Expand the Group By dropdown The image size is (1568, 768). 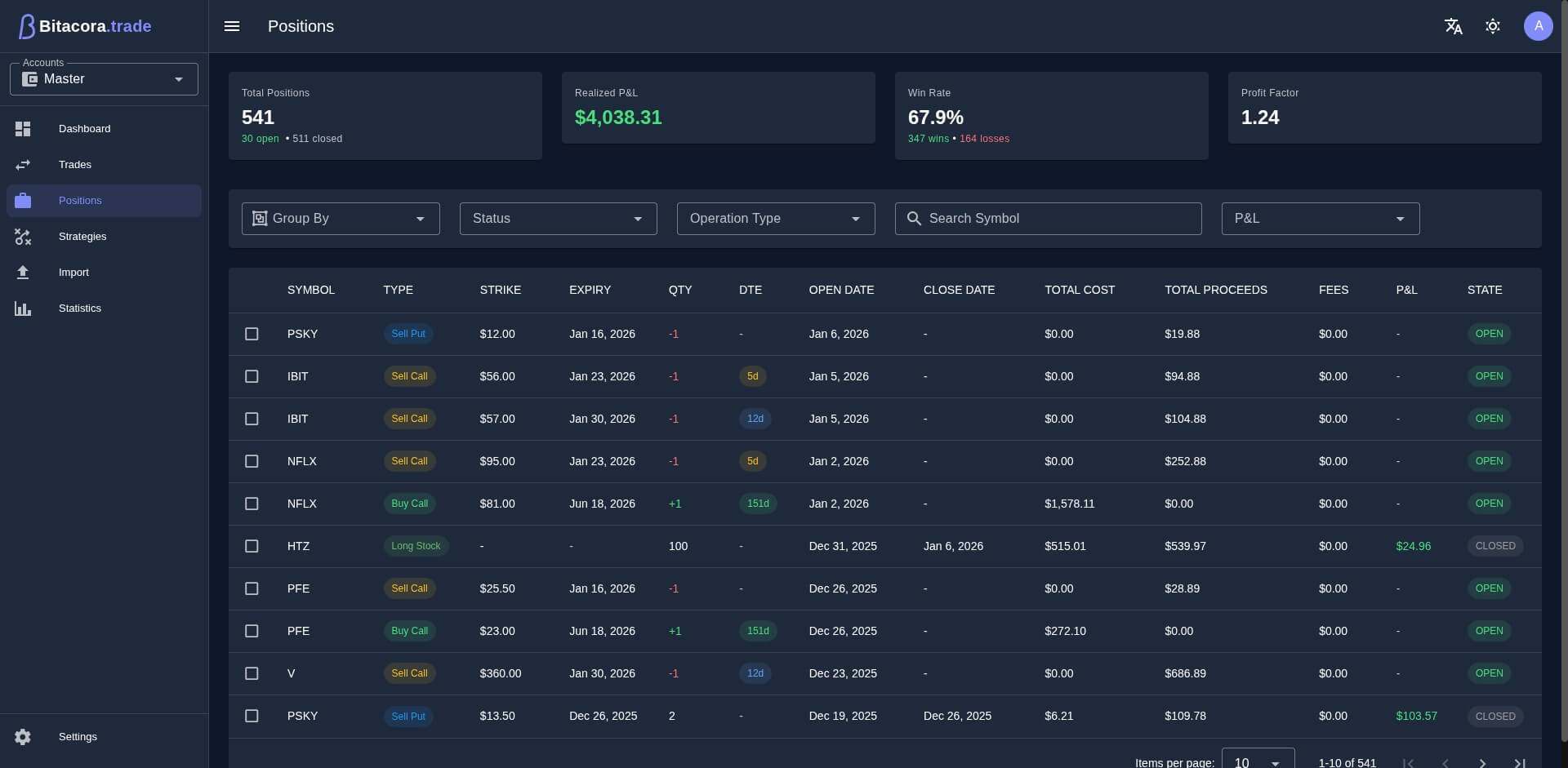coord(341,219)
